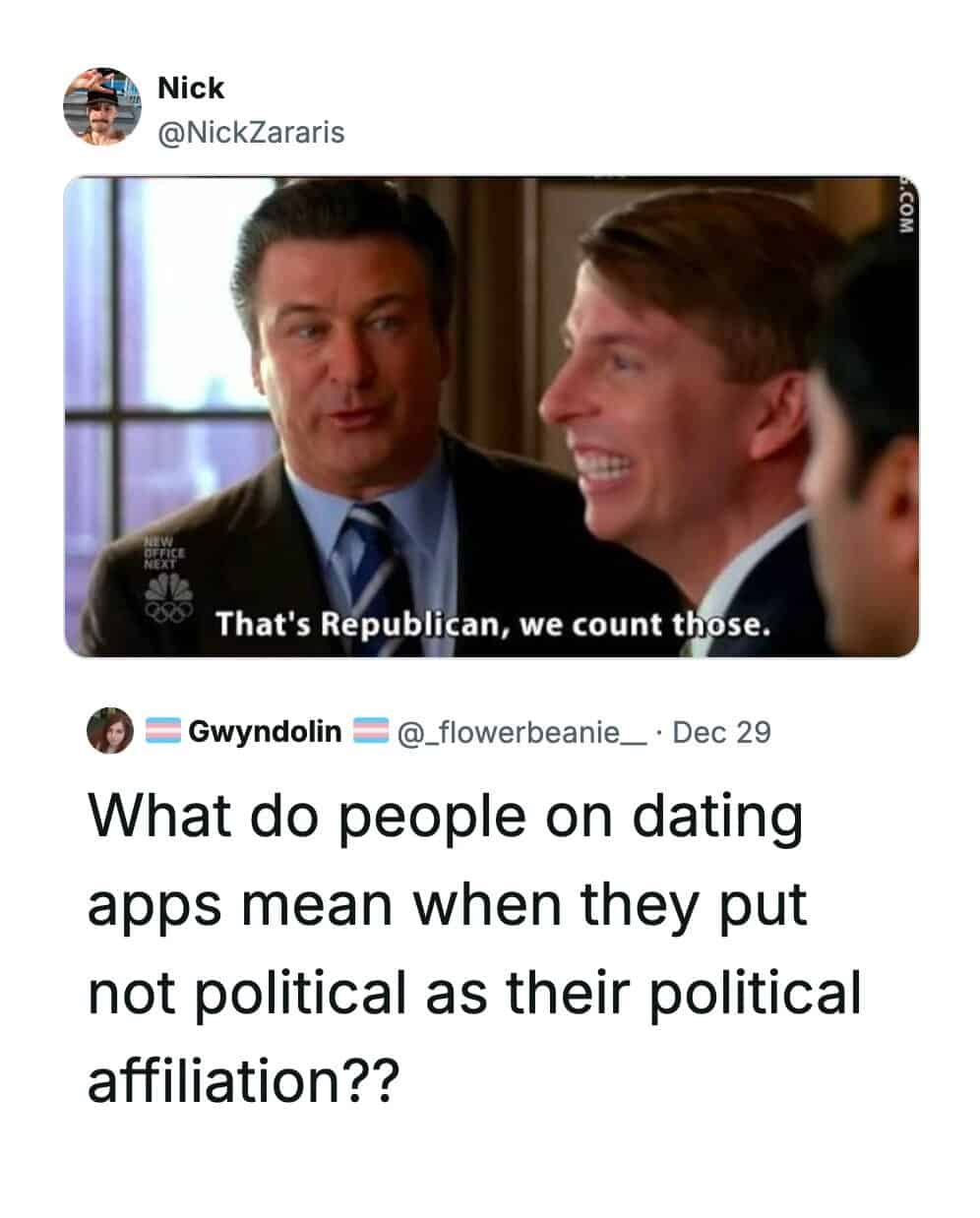Open the Gwyndolin display name

266,732
